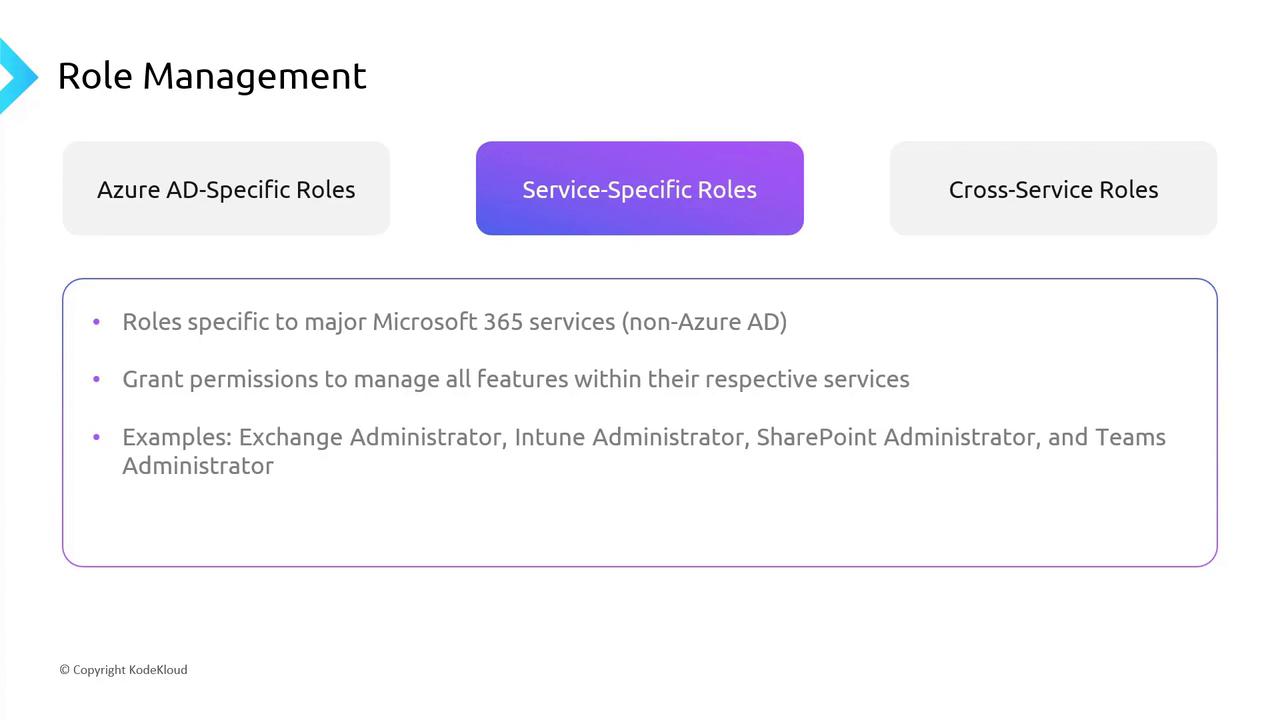Open the Service-Specific Roles tab

pyautogui.click(x=639, y=189)
